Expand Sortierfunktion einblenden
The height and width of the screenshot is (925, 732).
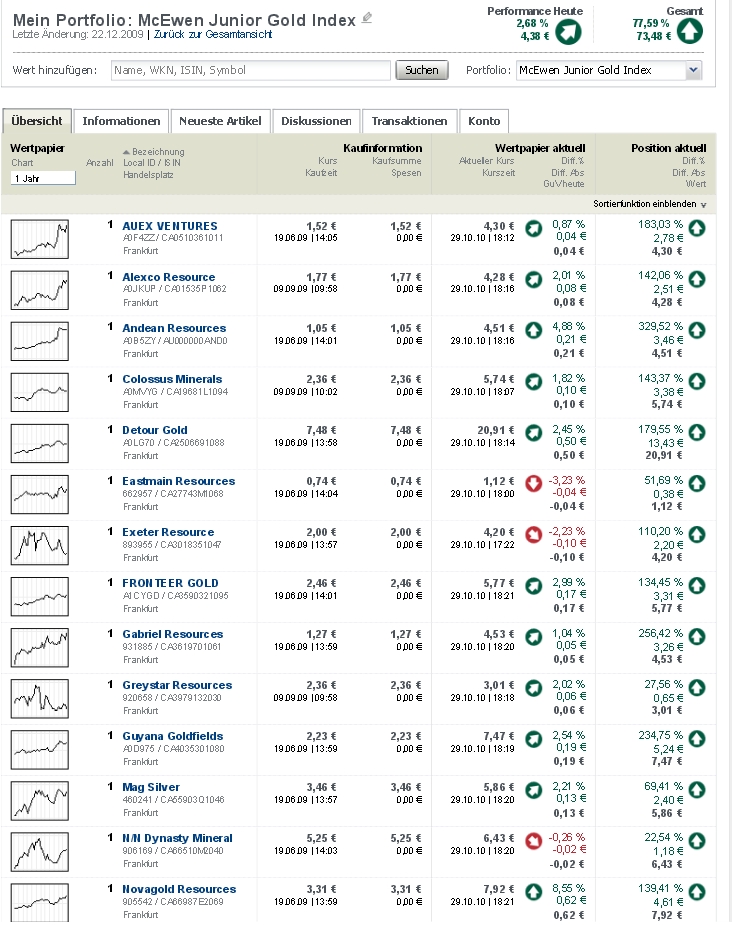(x=649, y=203)
